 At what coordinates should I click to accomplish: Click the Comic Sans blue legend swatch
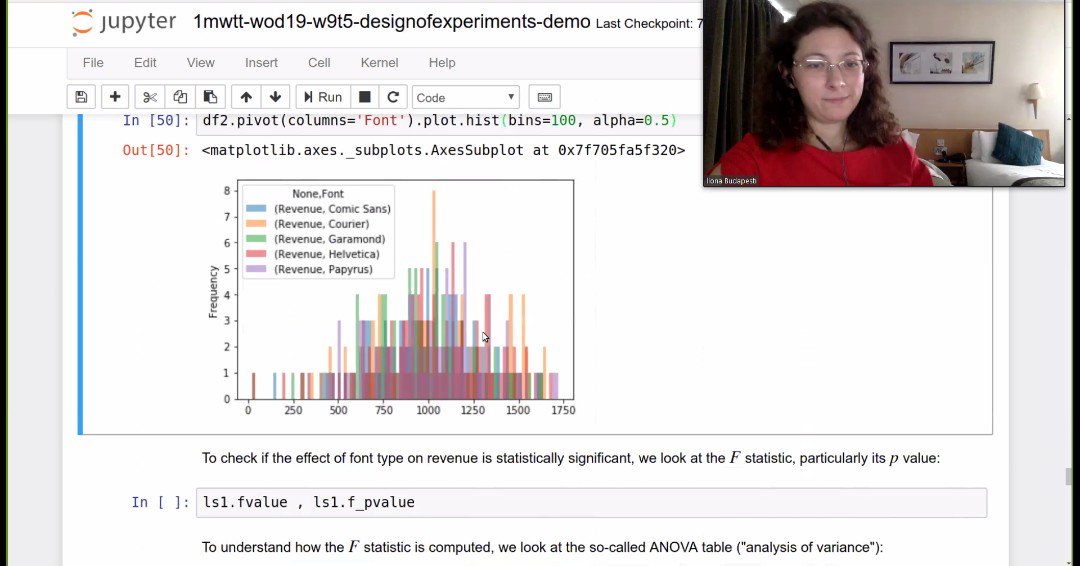tap(256, 209)
